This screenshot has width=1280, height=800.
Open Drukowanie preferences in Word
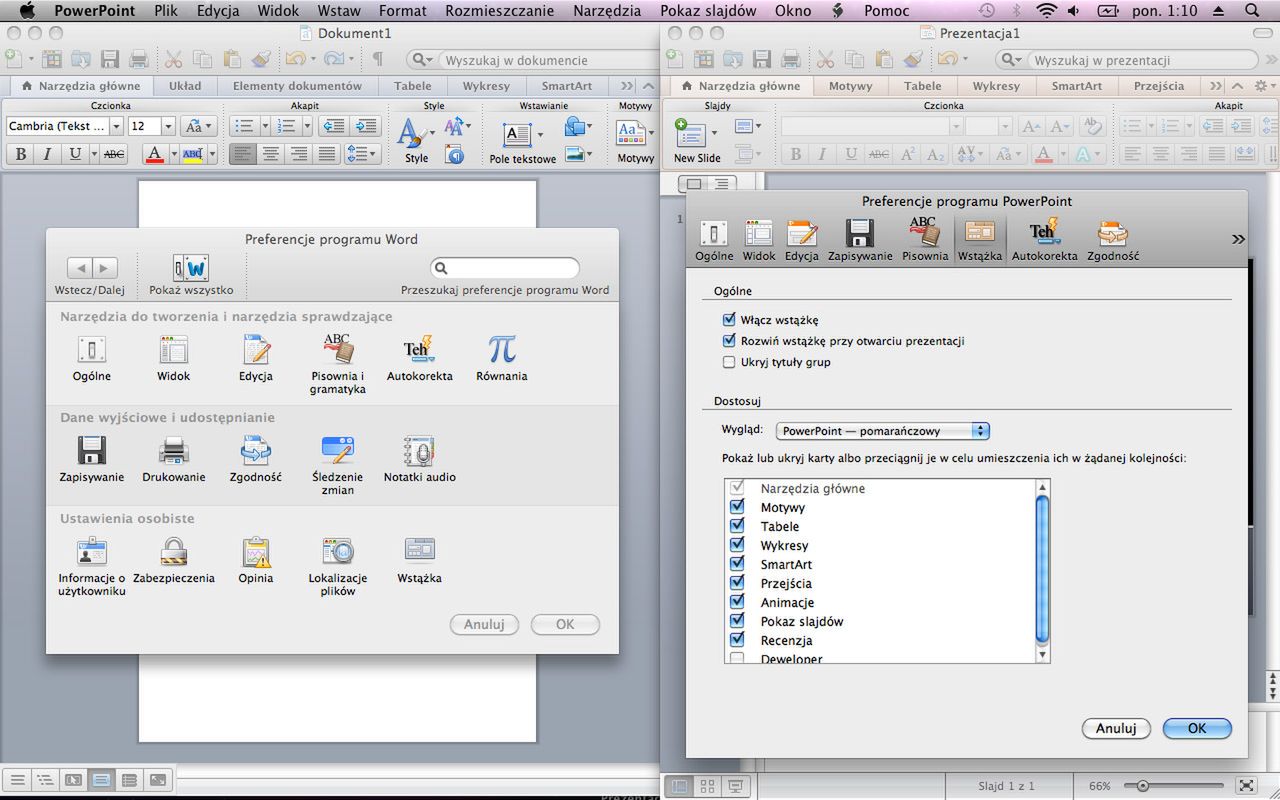(x=174, y=460)
